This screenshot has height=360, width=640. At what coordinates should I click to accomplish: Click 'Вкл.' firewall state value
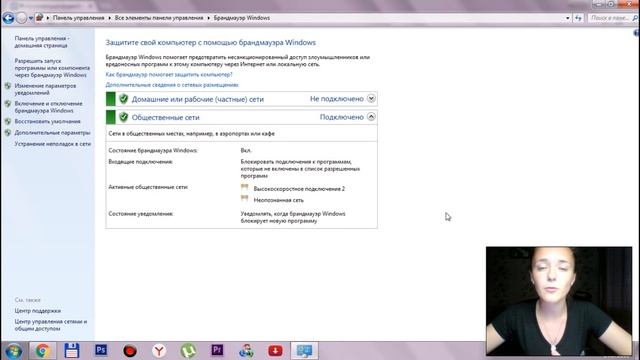[246, 150]
